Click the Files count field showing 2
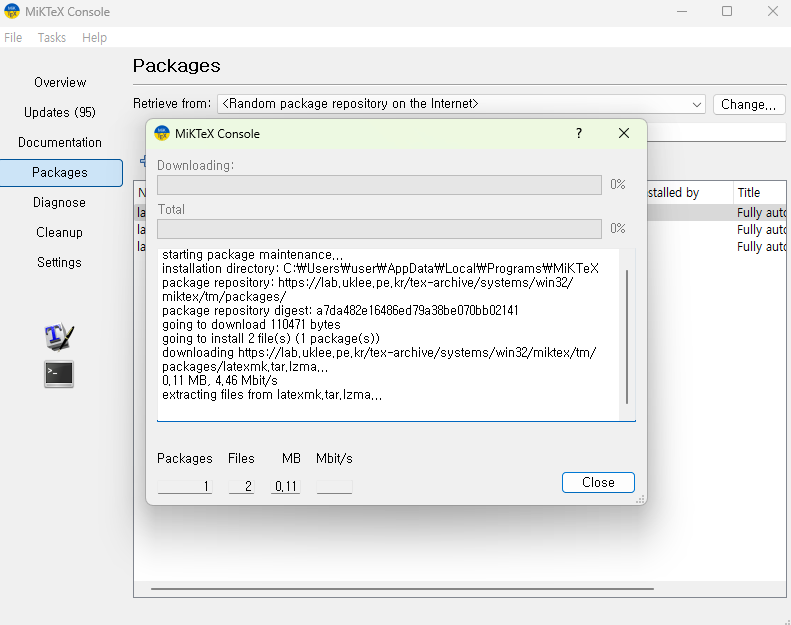This screenshot has width=791, height=625. pos(241,486)
